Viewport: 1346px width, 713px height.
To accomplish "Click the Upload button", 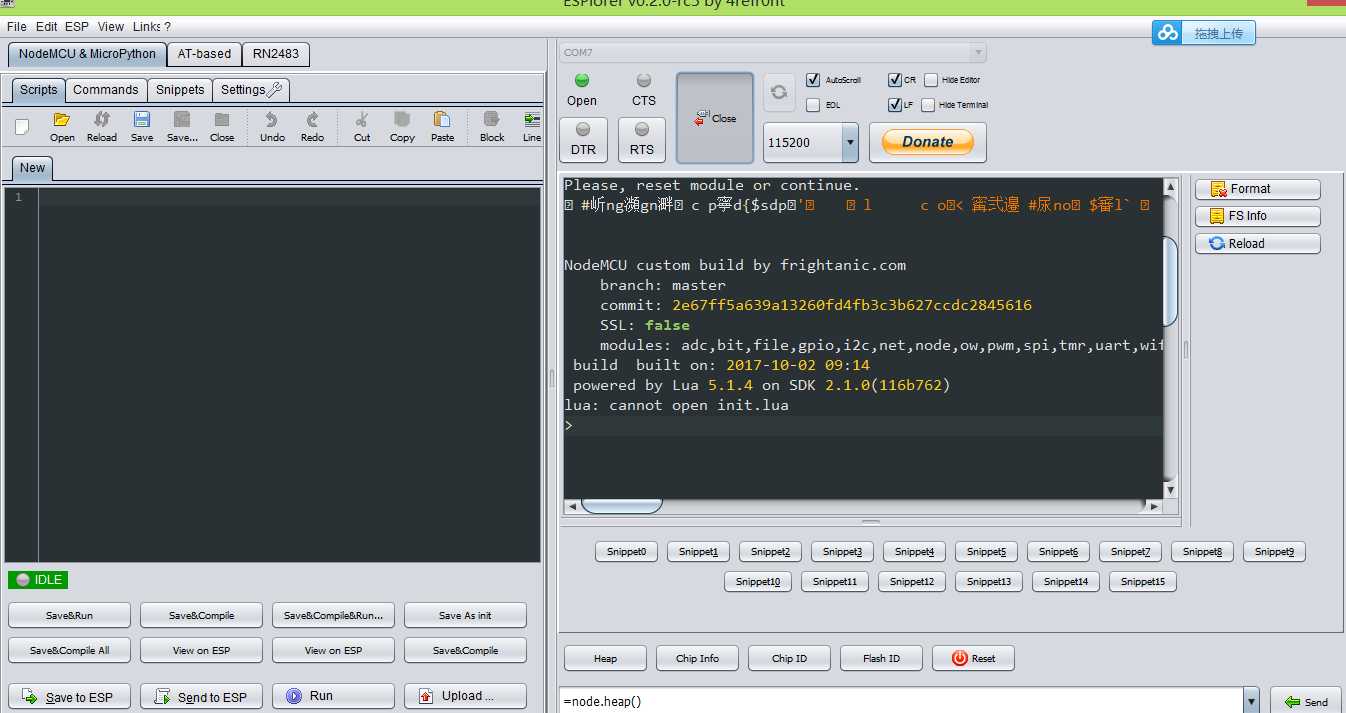I will click(465, 697).
